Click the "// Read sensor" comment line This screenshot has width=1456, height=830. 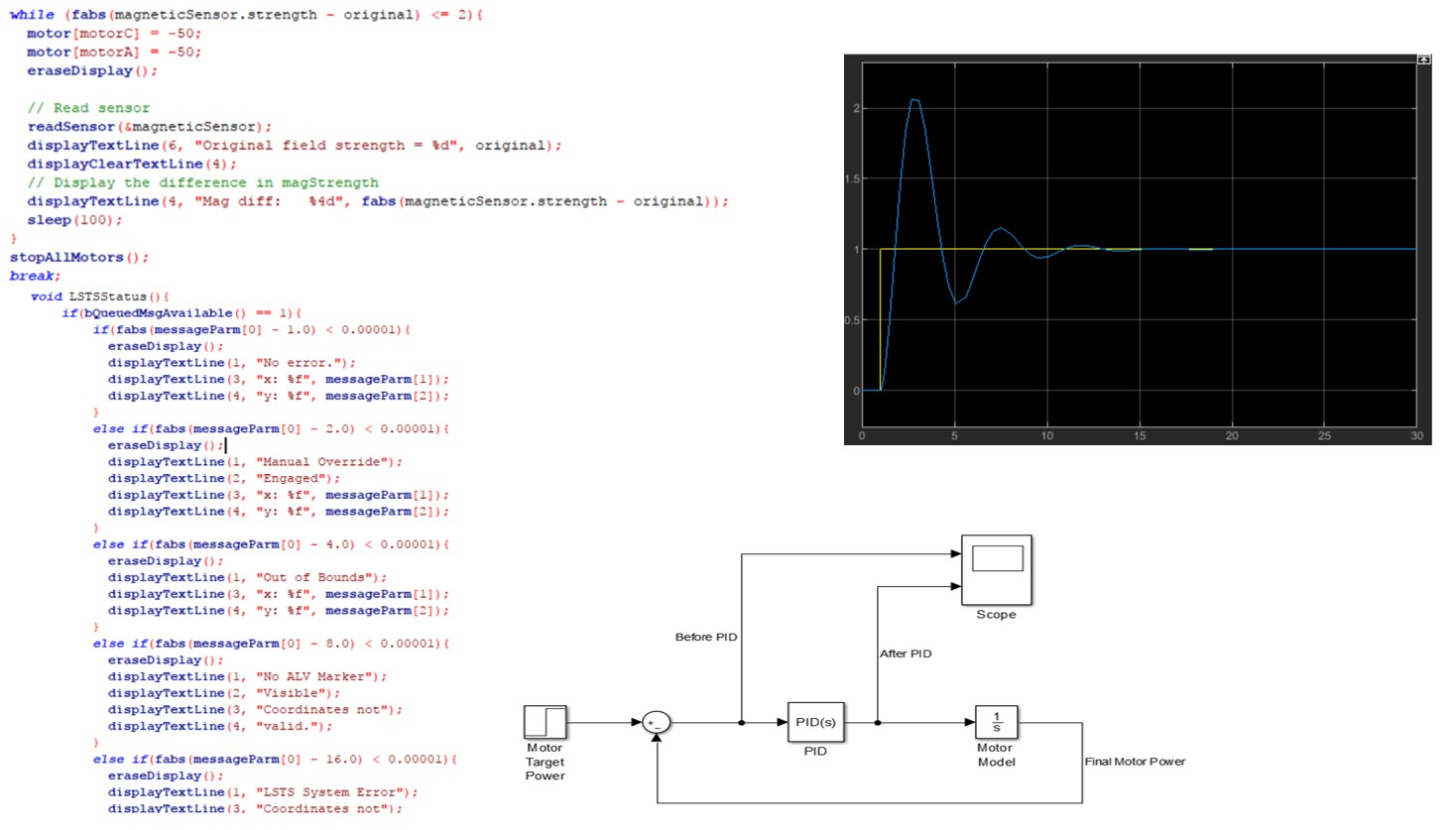coord(88,108)
